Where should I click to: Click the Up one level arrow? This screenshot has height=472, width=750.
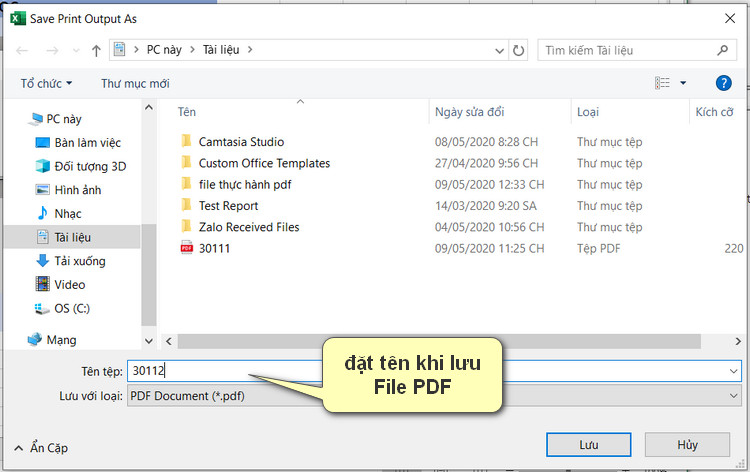point(96,50)
